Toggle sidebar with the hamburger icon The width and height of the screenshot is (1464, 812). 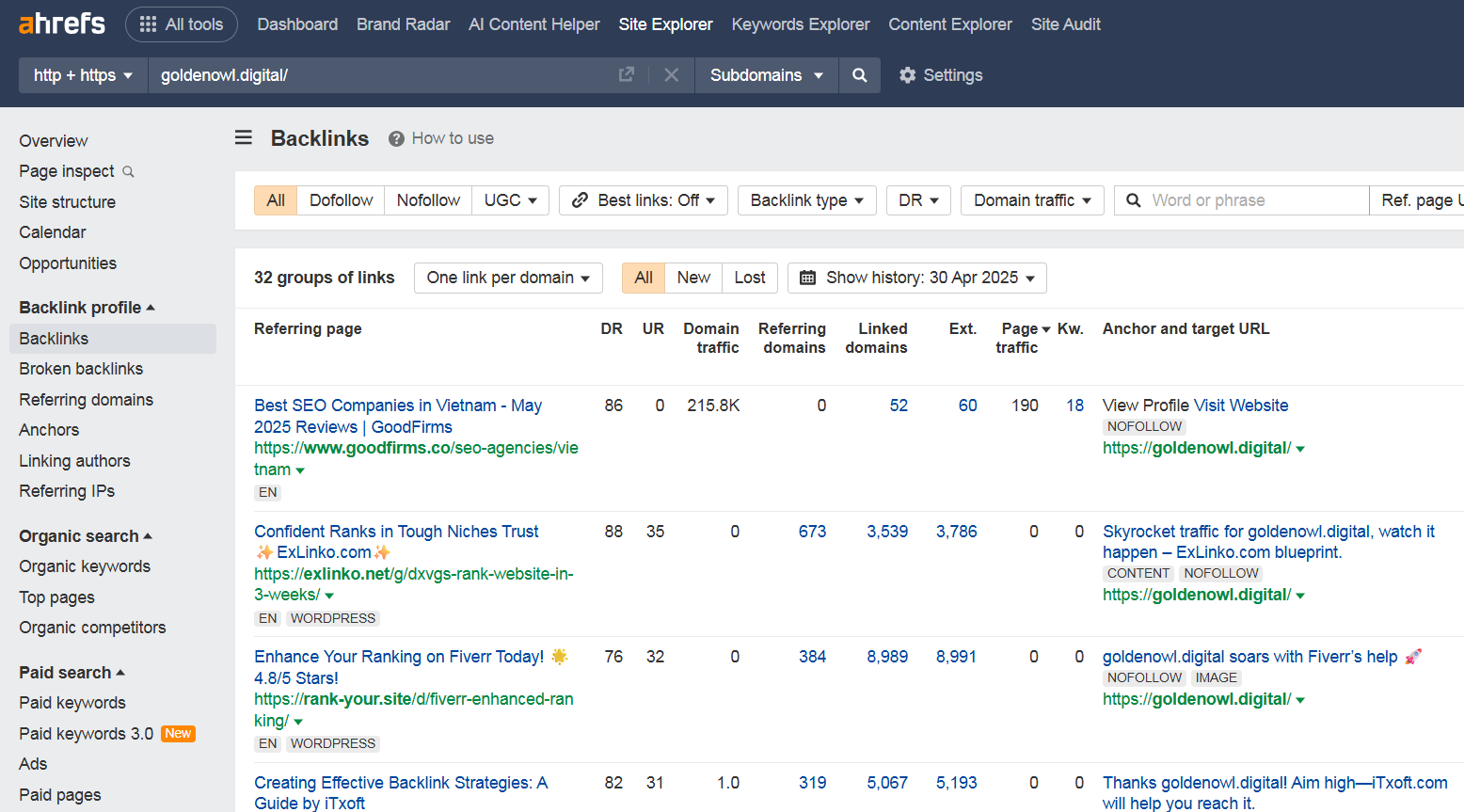(x=244, y=138)
